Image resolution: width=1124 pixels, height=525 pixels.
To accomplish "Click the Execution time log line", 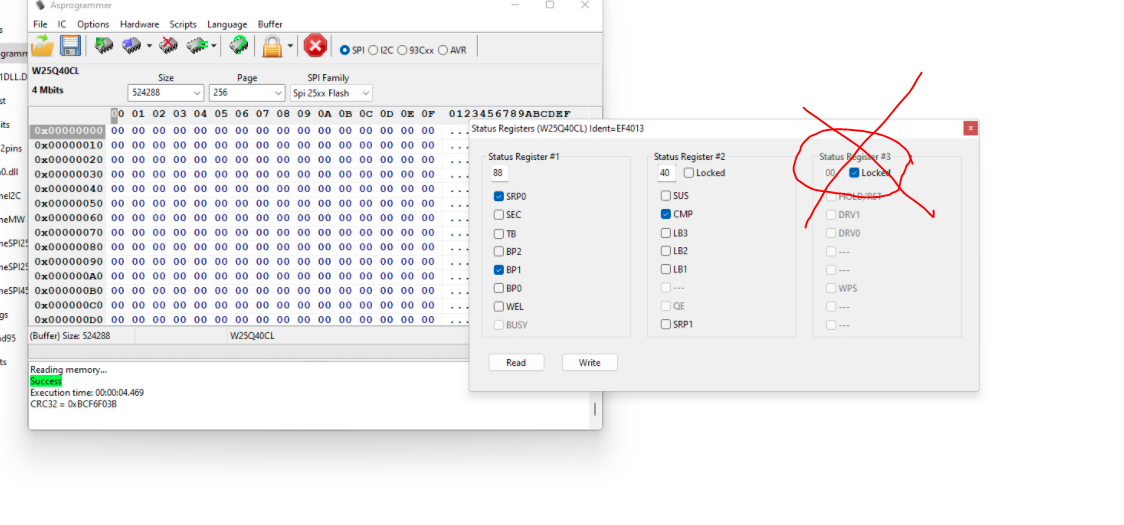I will pyautogui.click(x=87, y=393).
